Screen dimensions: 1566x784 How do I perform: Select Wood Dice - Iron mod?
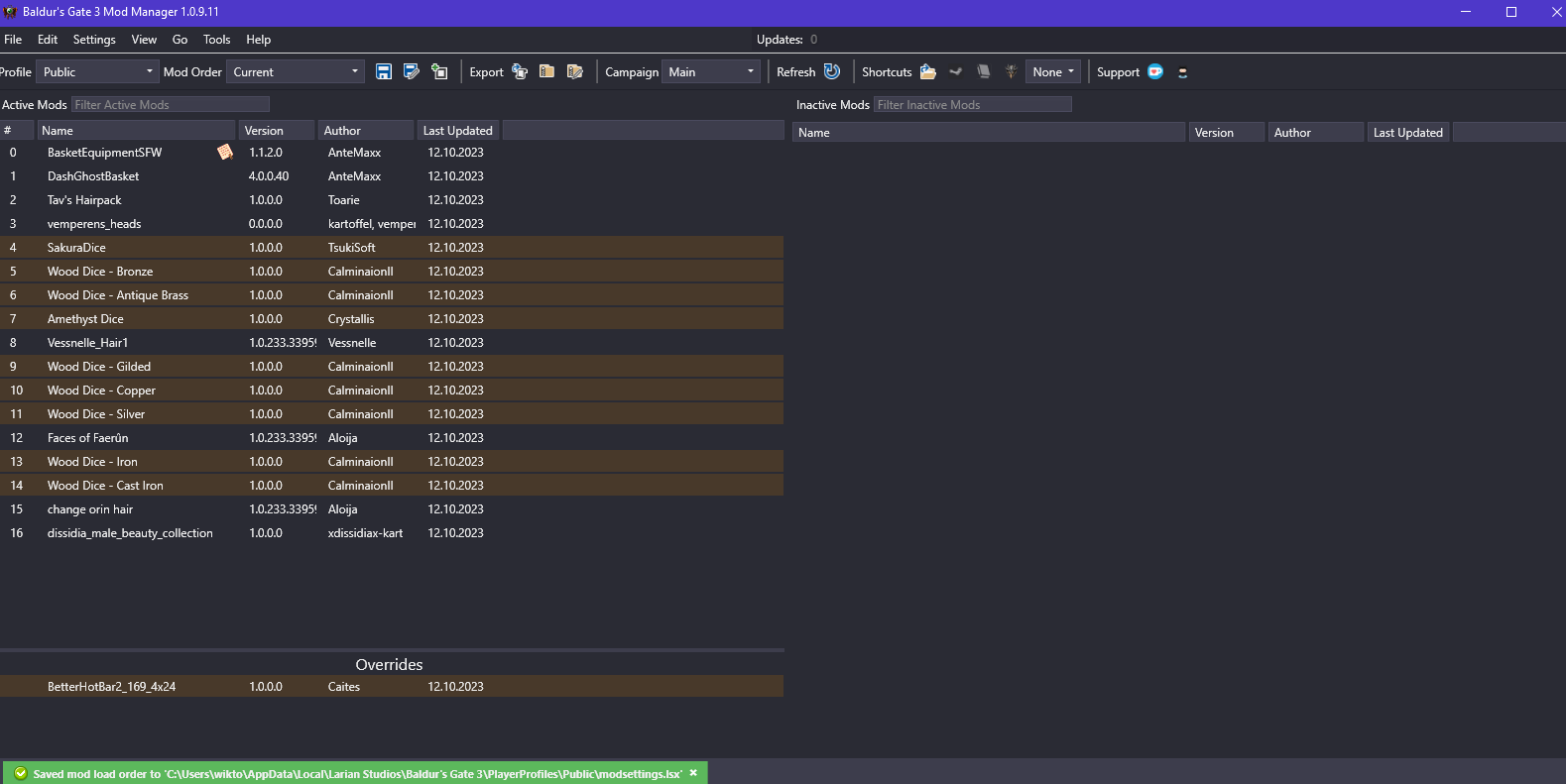coord(392,461)
